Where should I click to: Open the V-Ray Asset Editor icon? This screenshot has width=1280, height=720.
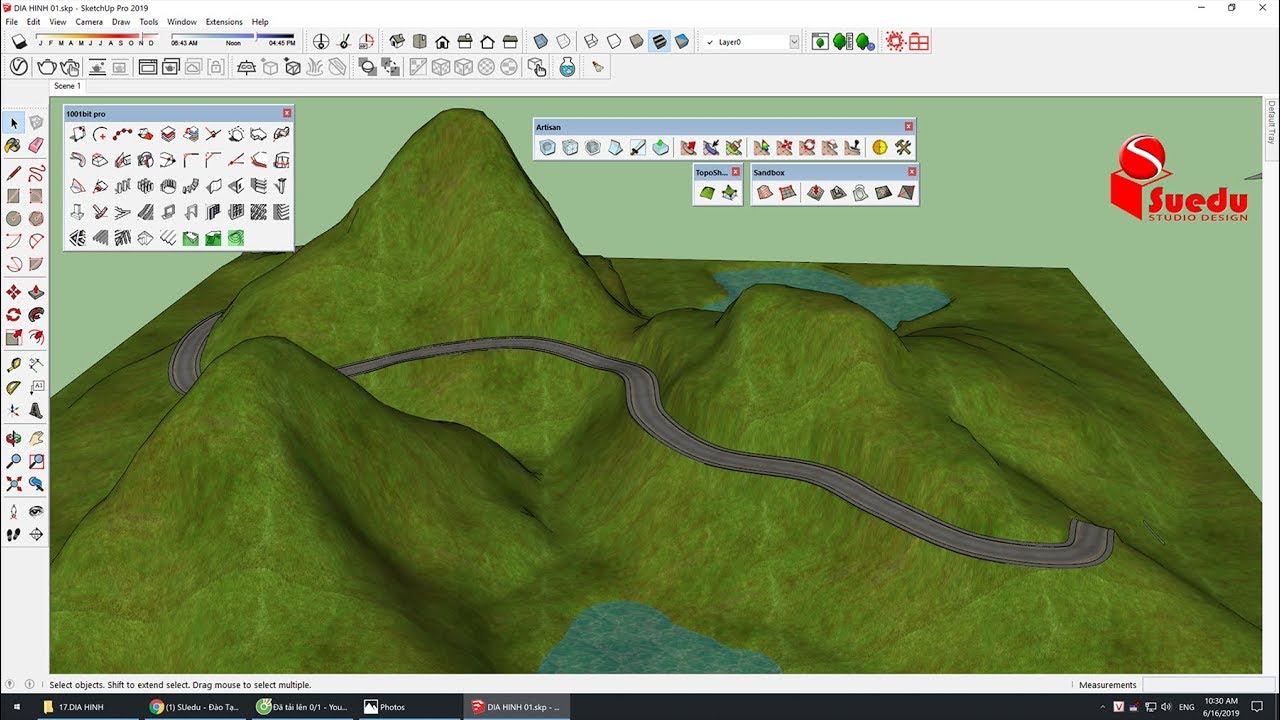click(19, 67)
